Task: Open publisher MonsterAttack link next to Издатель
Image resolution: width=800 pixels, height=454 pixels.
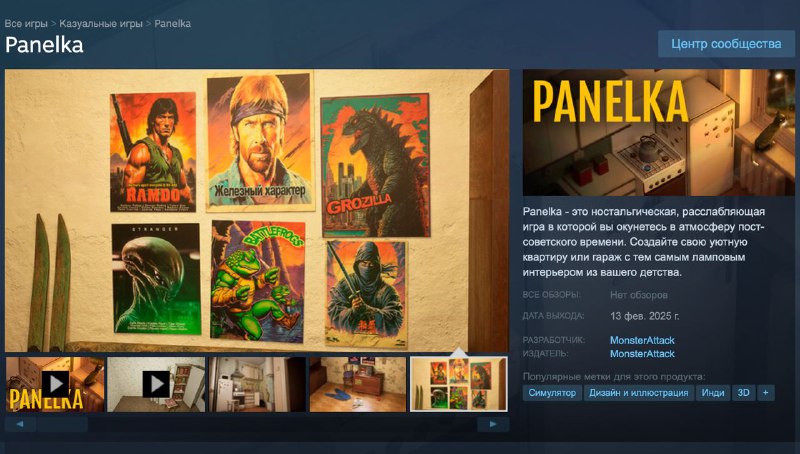Action: click(642, 354)
